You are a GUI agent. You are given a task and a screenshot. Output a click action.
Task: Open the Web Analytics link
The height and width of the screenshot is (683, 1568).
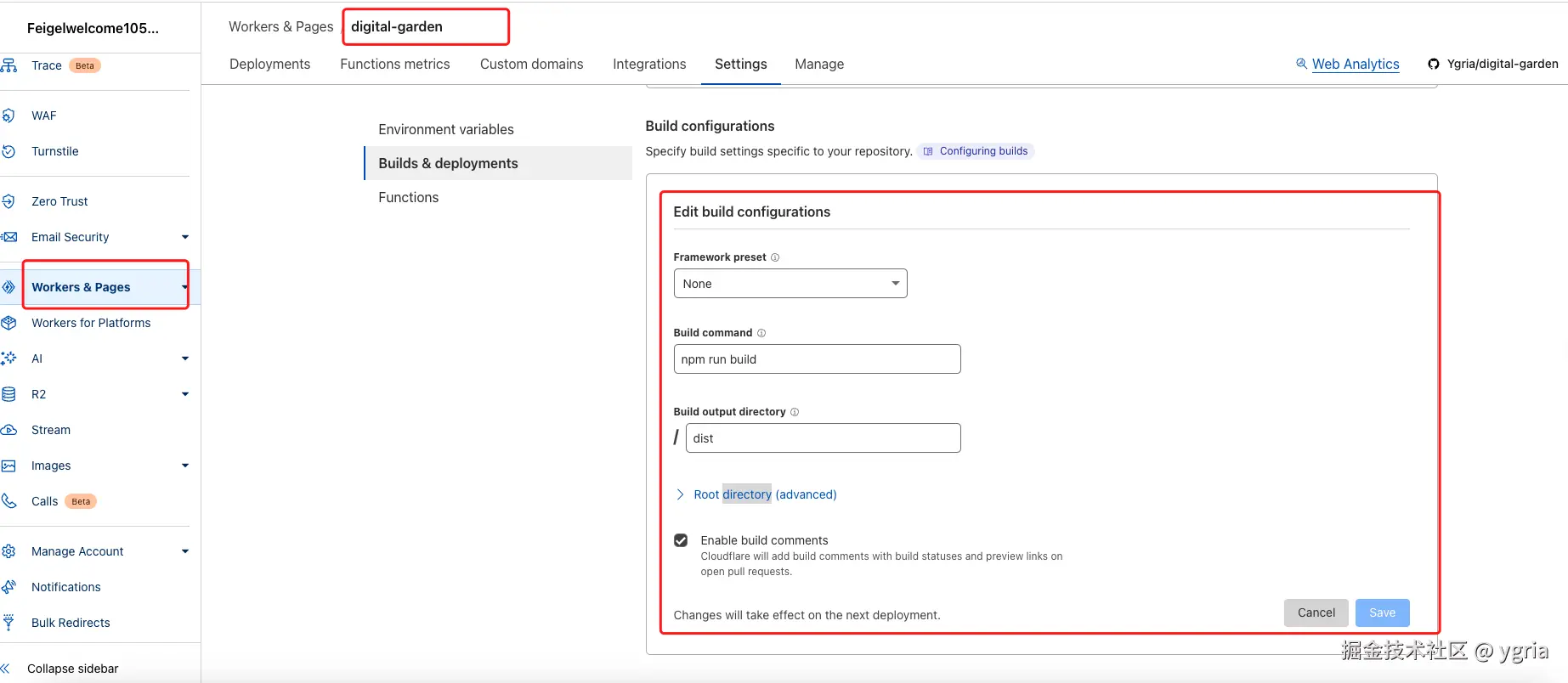(x=1356, y=64)
